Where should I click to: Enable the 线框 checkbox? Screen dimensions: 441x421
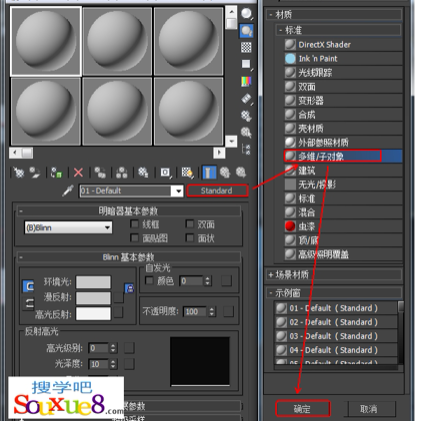pyautogui.click(x=134, y=224)
